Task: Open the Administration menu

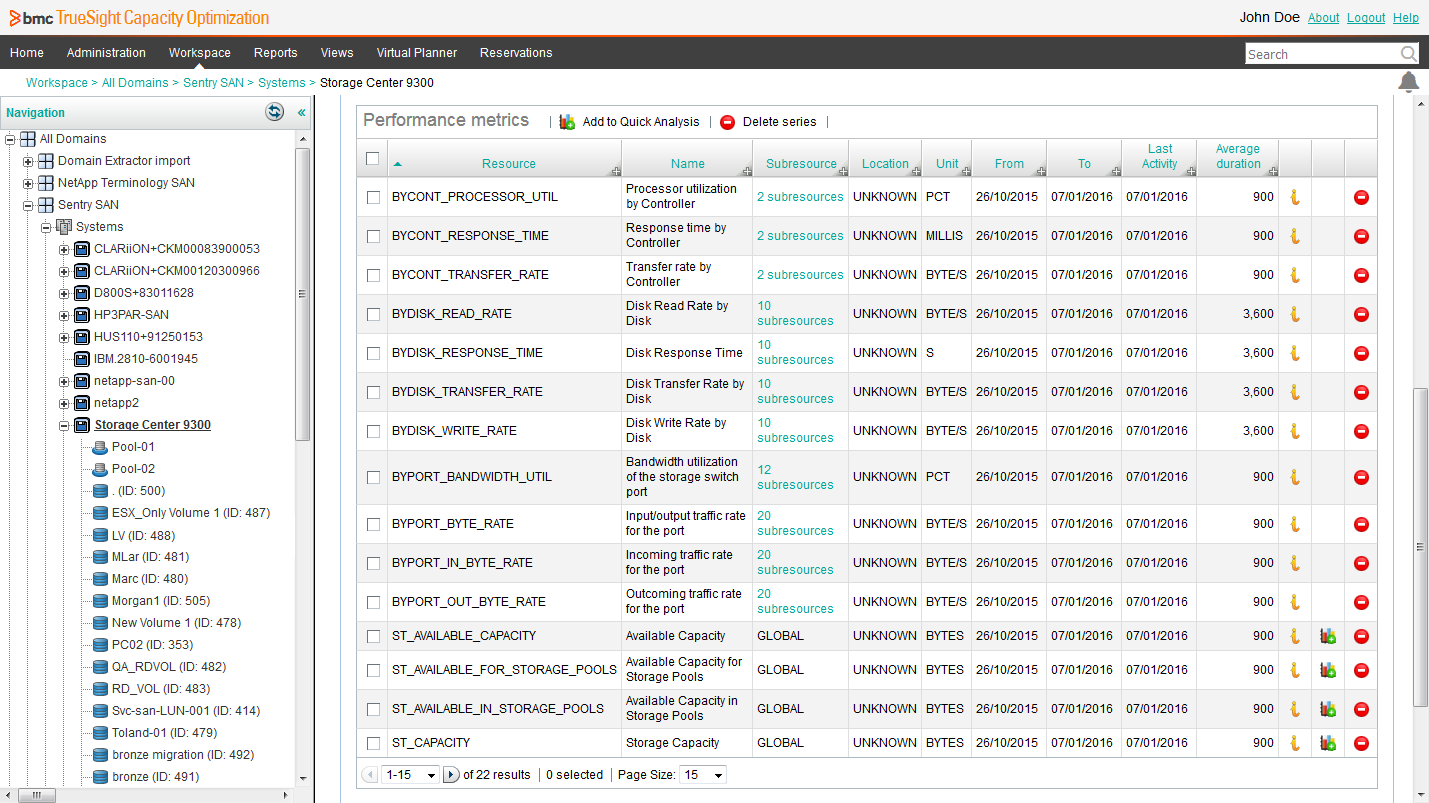Action: 106,53
